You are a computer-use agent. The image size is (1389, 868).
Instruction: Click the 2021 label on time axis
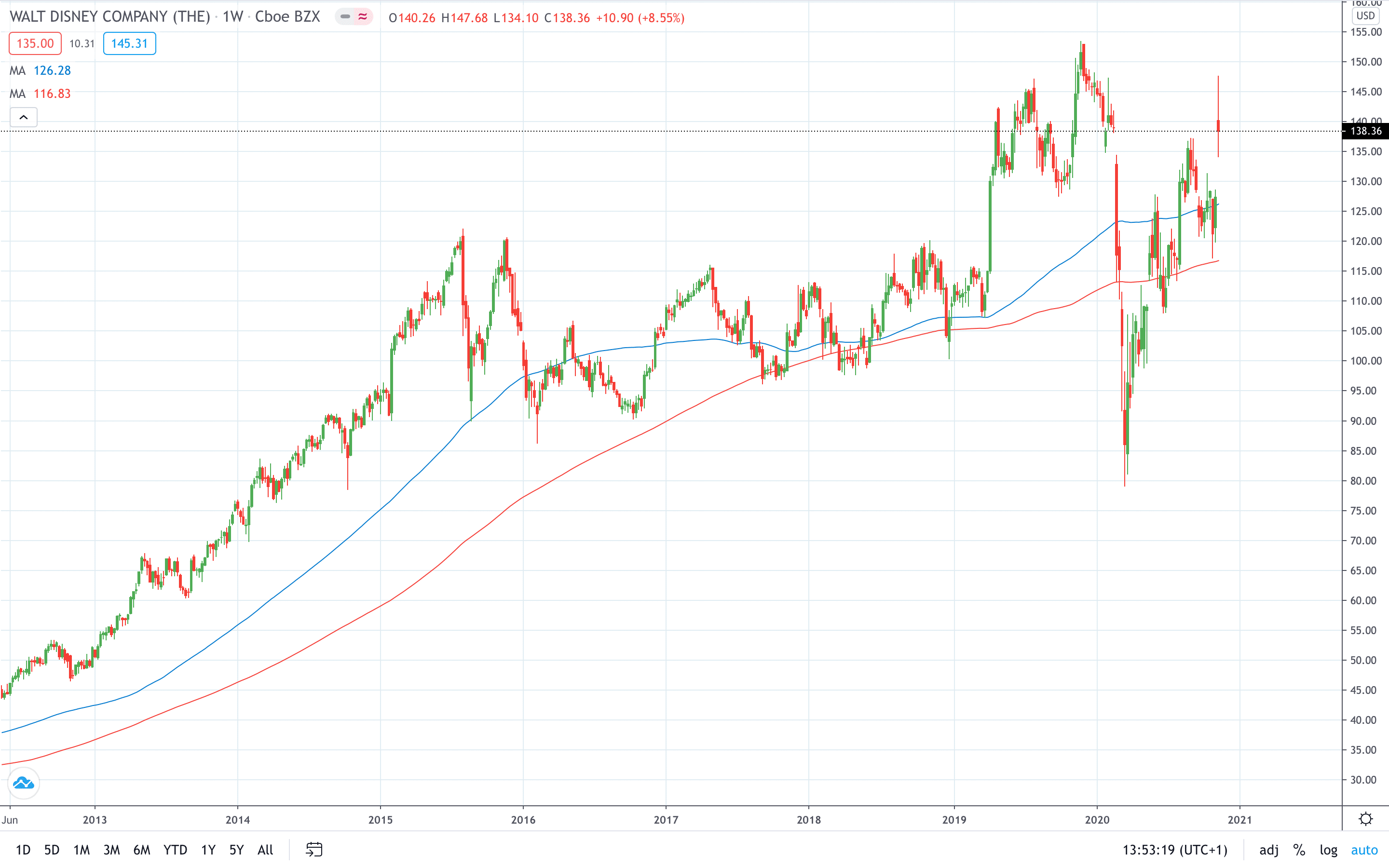[x=1239, y=819]
